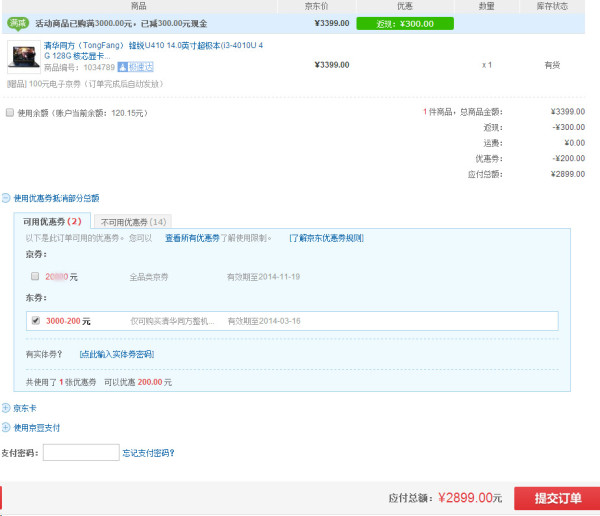Uncheck the 3000-200 元 东券 coupon
The width and height of the screenshot is (600, 516).
[x=36, y=320]
